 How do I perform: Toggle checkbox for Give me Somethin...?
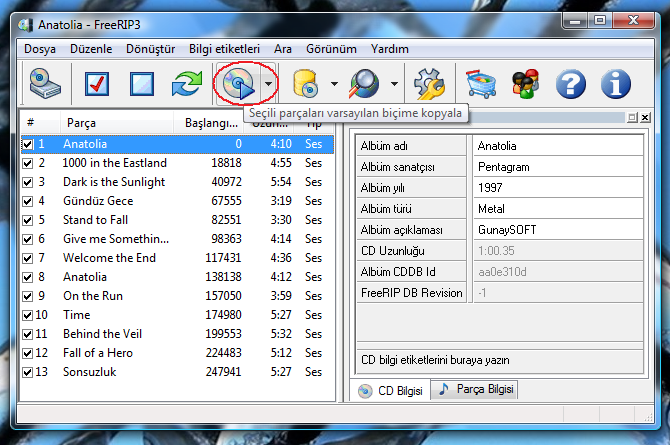[x=28, y=239]
